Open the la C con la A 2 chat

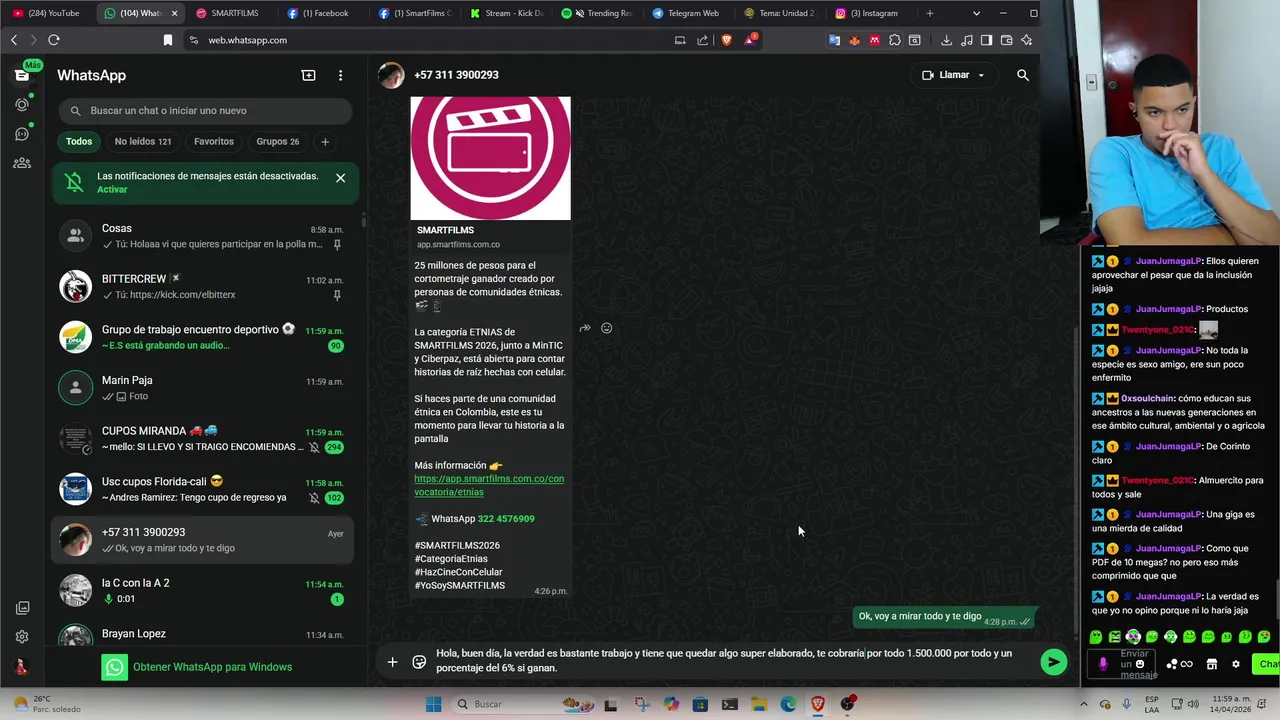203,590
